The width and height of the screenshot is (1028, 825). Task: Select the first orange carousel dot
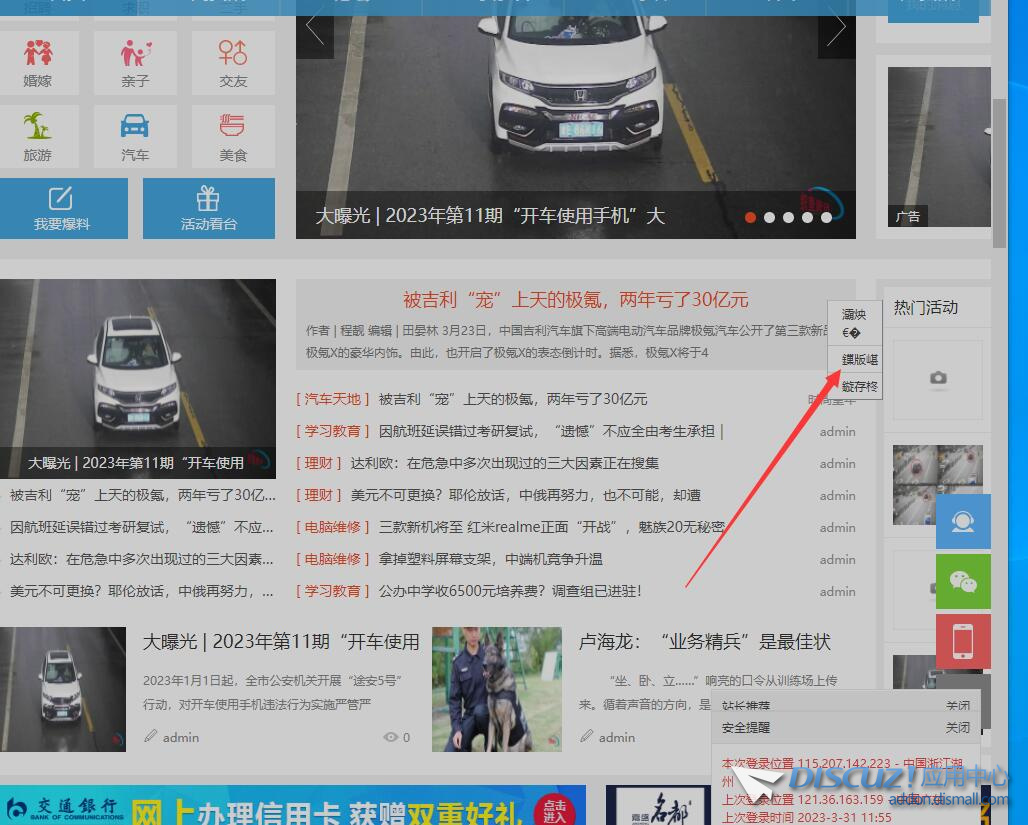(x=750, y=217)
